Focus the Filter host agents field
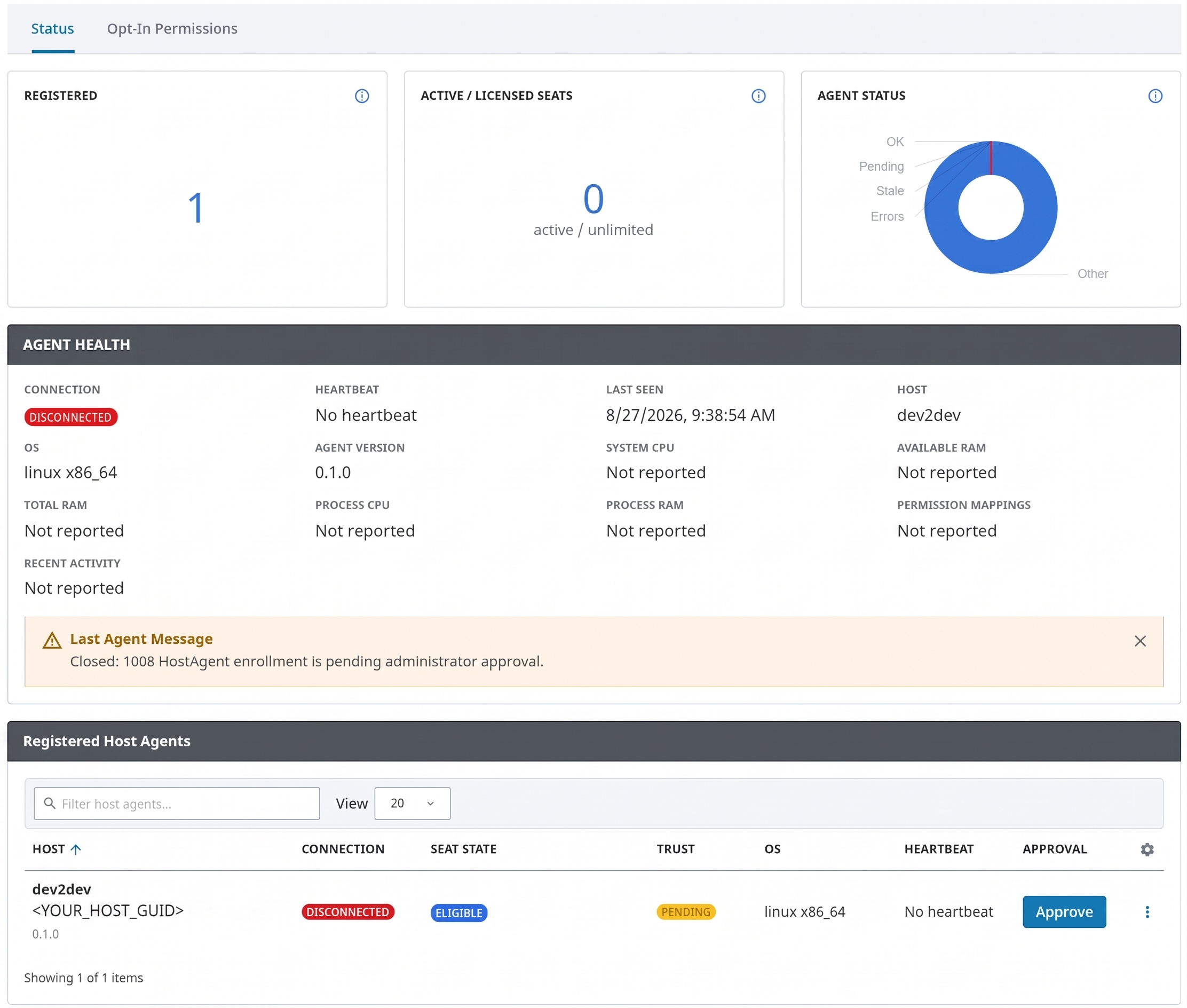This screenshot has height=1008, width=1187. pyautogui.click(x=177, y=803)
